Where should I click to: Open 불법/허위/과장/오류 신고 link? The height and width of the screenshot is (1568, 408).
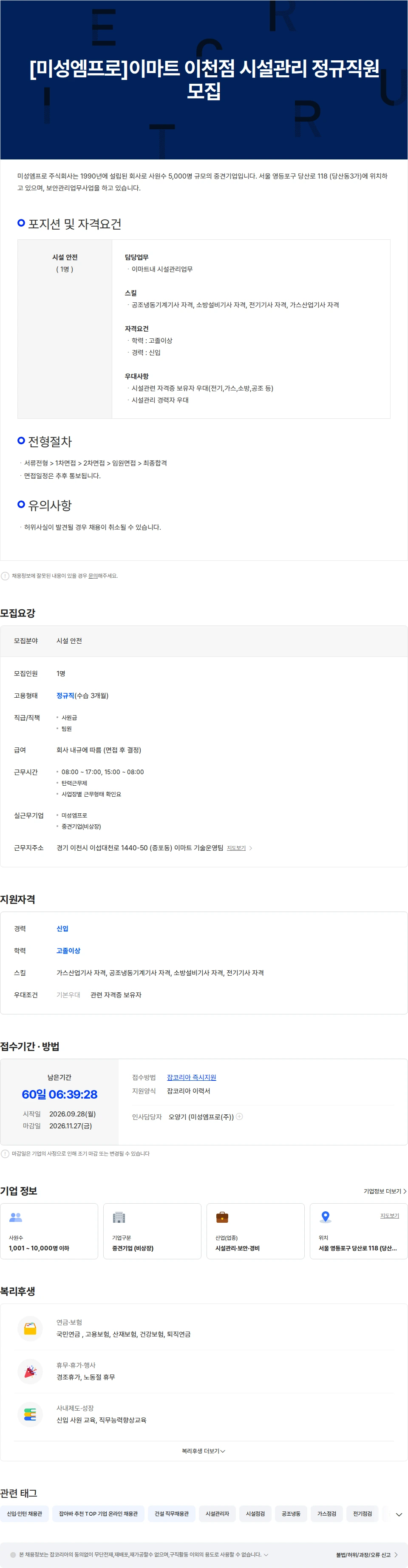click(x=367, y=1555)
